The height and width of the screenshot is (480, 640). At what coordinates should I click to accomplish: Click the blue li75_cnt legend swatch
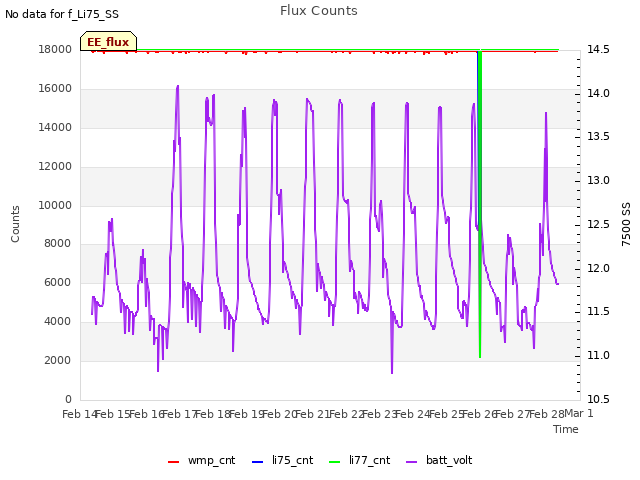[258, 462]
